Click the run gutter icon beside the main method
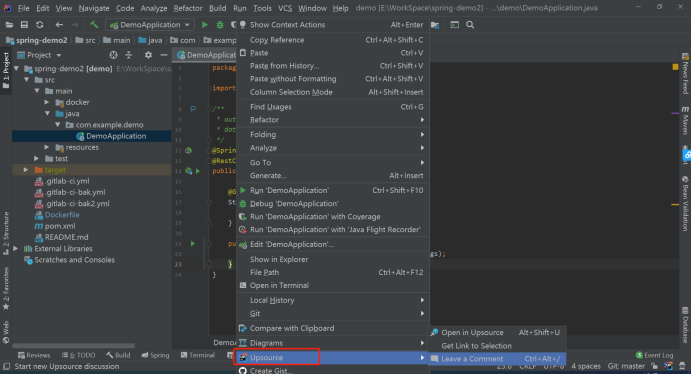 (x=193, y=243)
